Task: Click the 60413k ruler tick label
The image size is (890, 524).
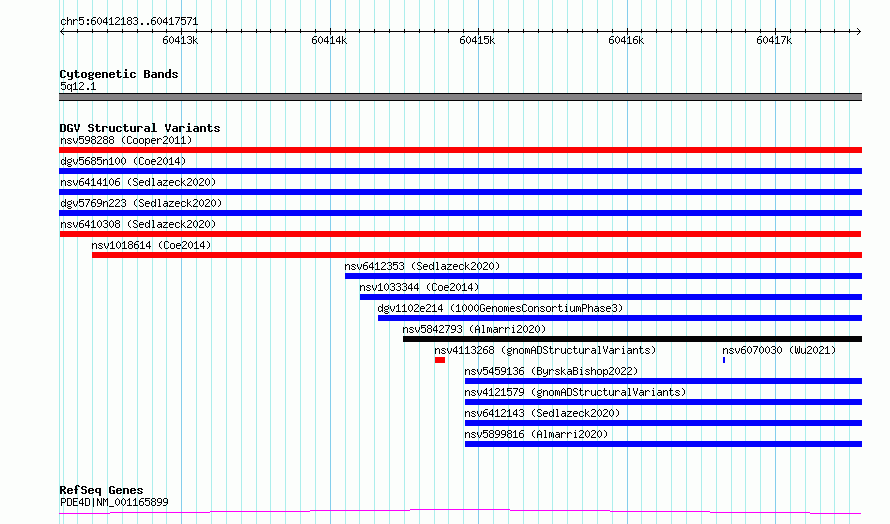Action: (x=180, y=40)
